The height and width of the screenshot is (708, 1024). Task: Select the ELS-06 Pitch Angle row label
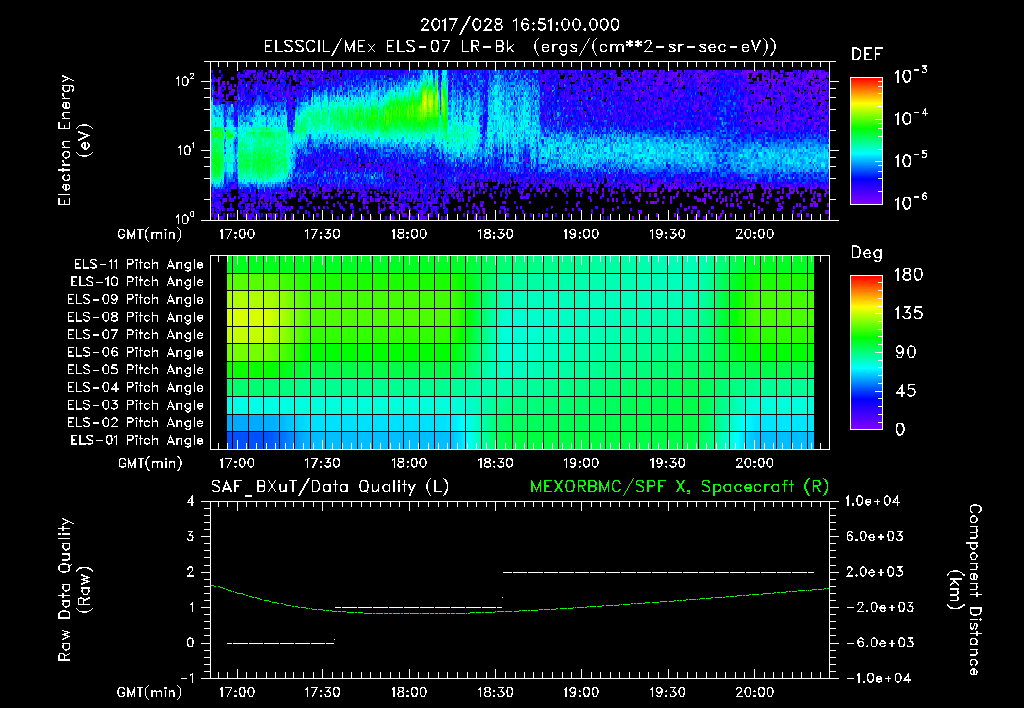tap(136, 353)
